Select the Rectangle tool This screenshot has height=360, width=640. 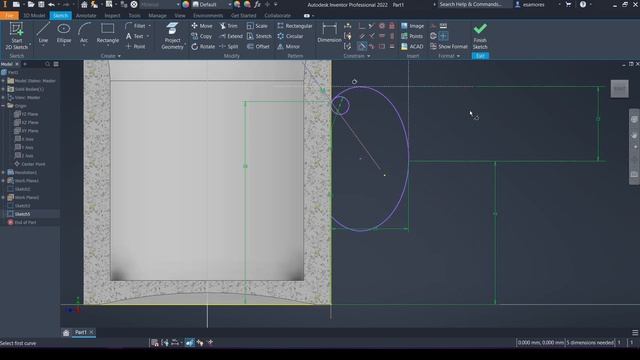click(x=108, y=33)
